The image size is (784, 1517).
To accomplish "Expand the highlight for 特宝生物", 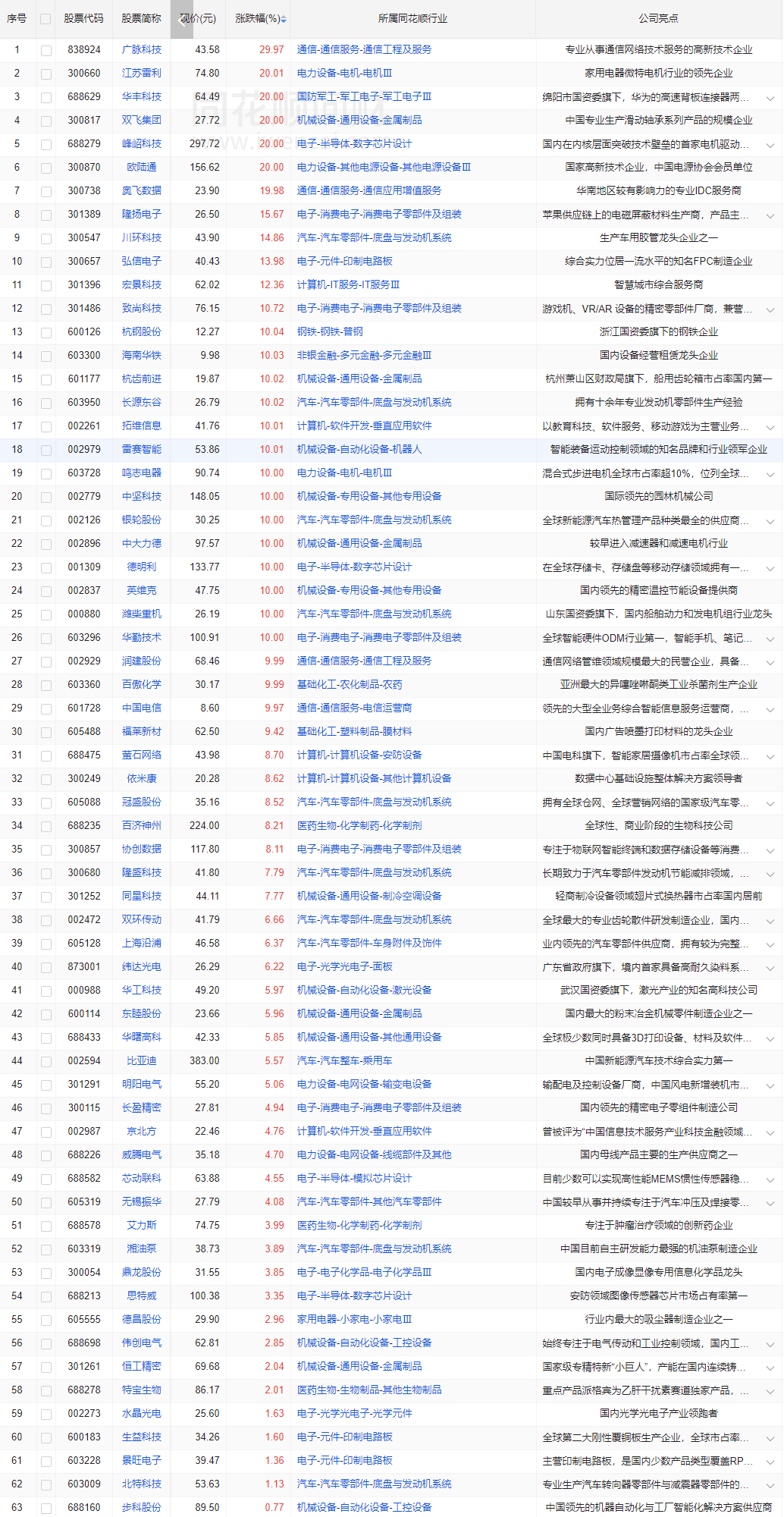I will (x=770, y=1391).
